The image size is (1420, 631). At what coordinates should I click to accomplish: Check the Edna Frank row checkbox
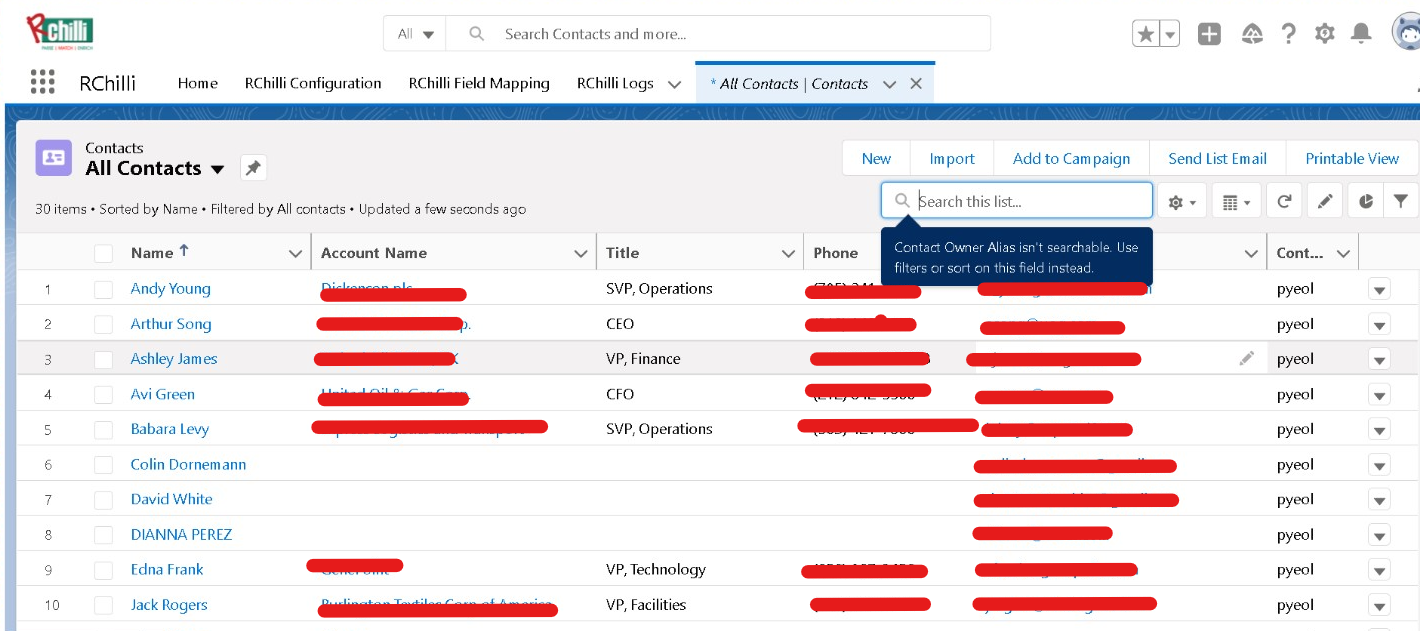pyautogui.click(x=104, y=570)
